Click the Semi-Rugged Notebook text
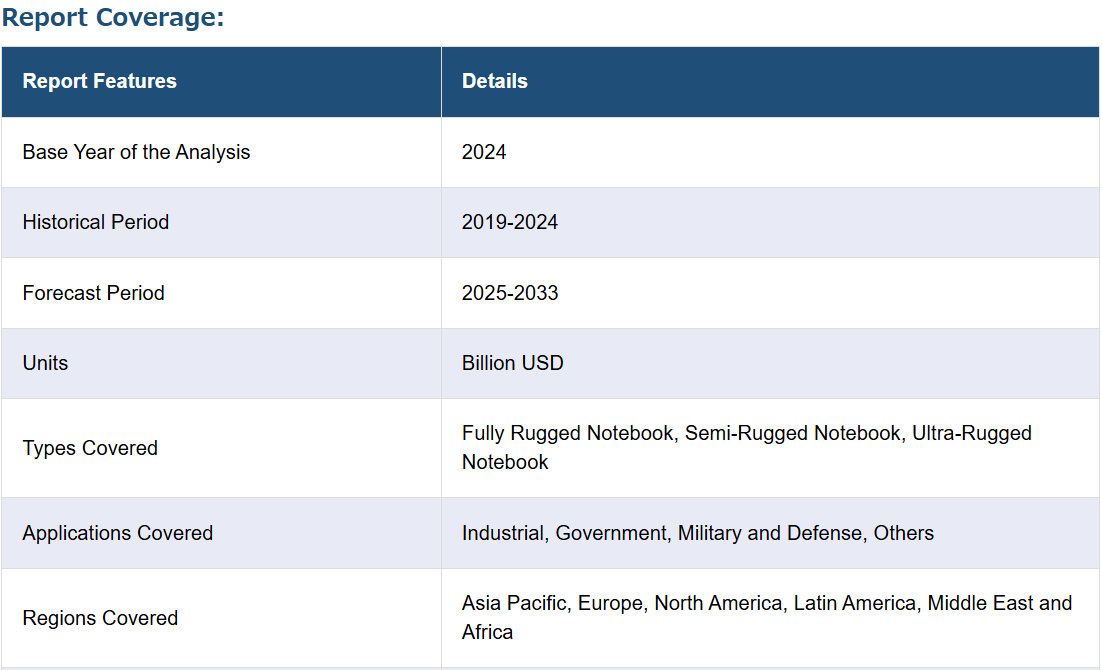1102x670 pixels. (x=792, y=433)
